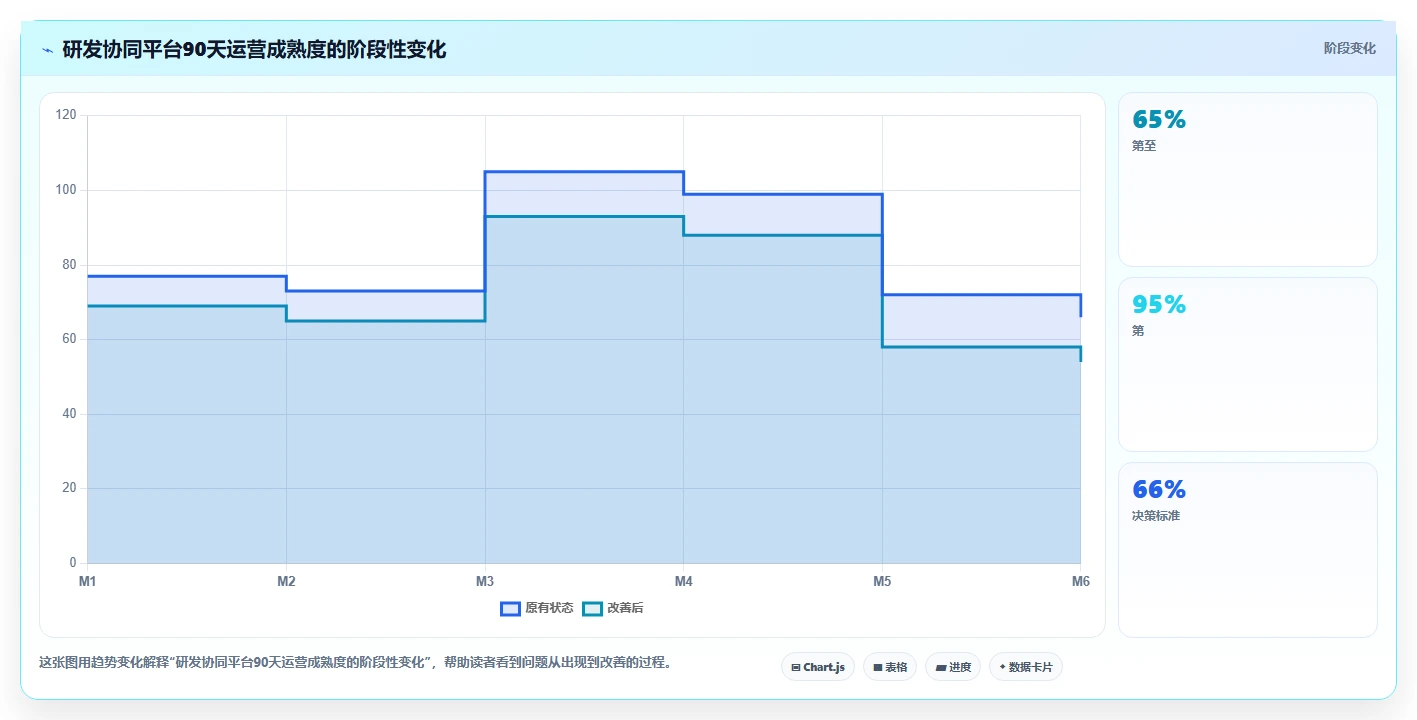Click the description text below the chart
1417x720 pixels.
click(x=357, y=662)
